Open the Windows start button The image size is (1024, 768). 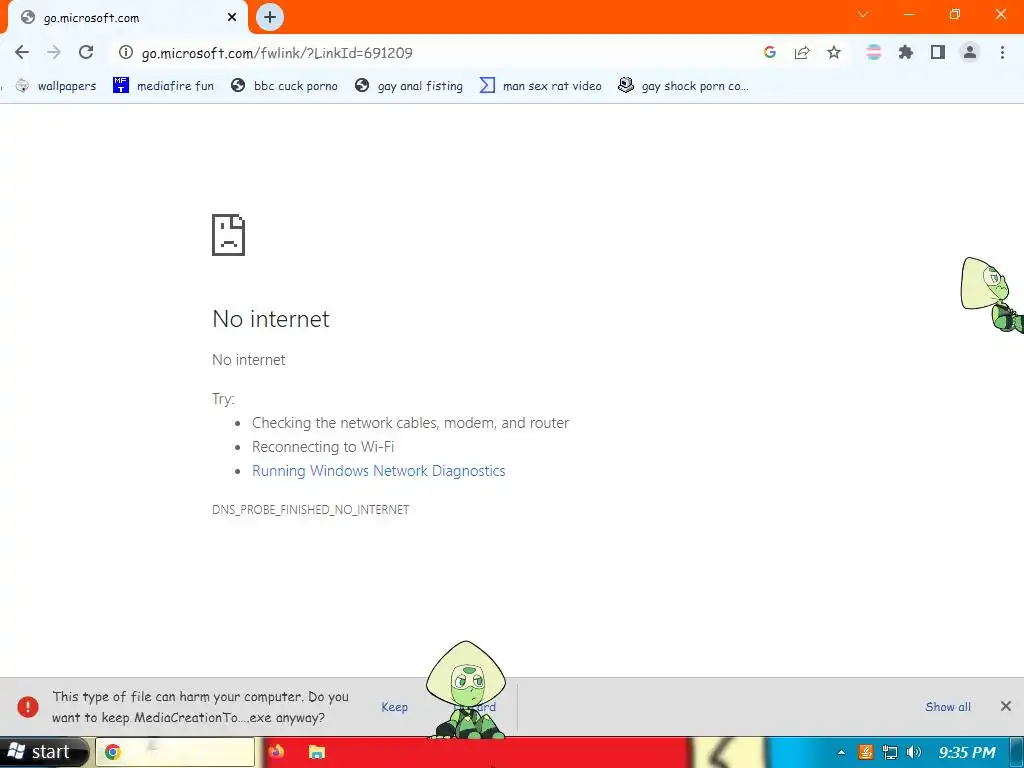[43, 752]
